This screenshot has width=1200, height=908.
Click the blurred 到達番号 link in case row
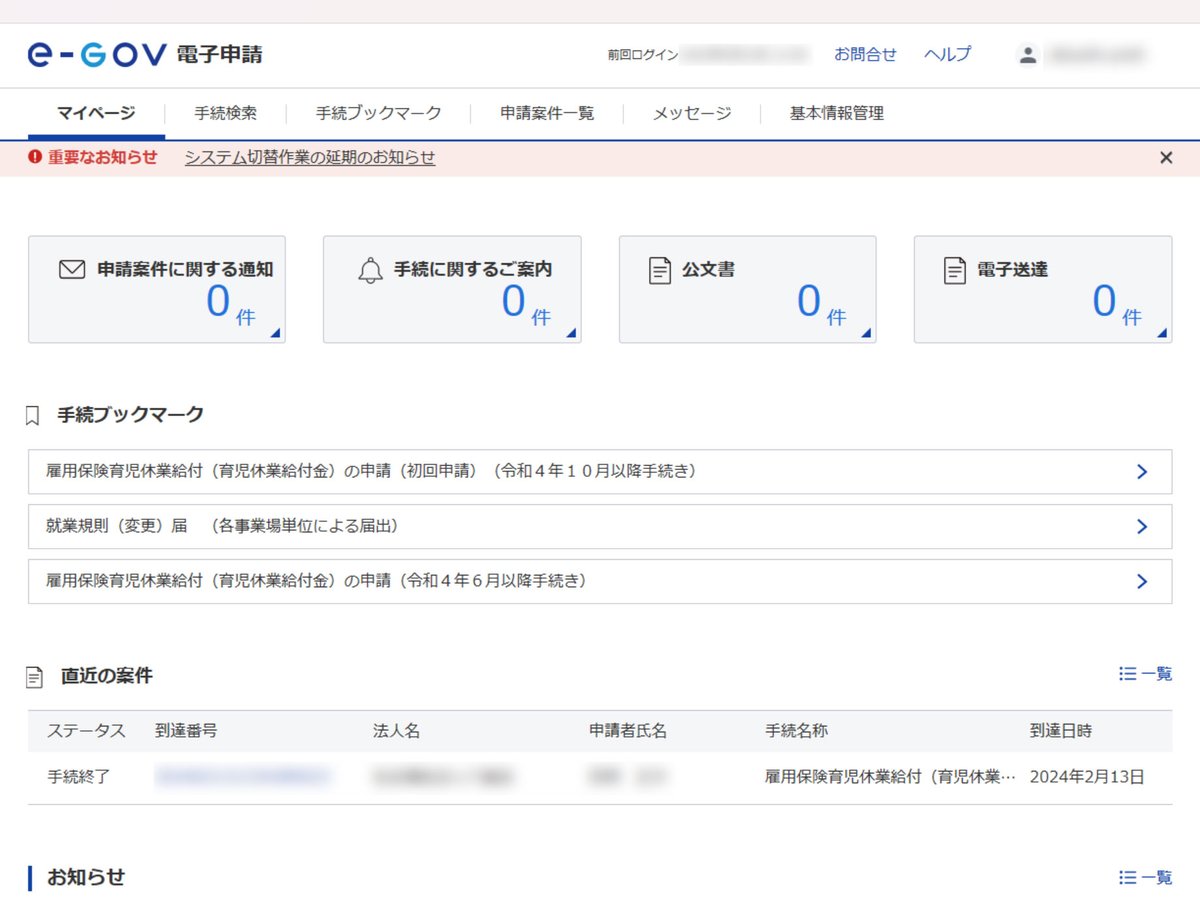click(243, 776)
